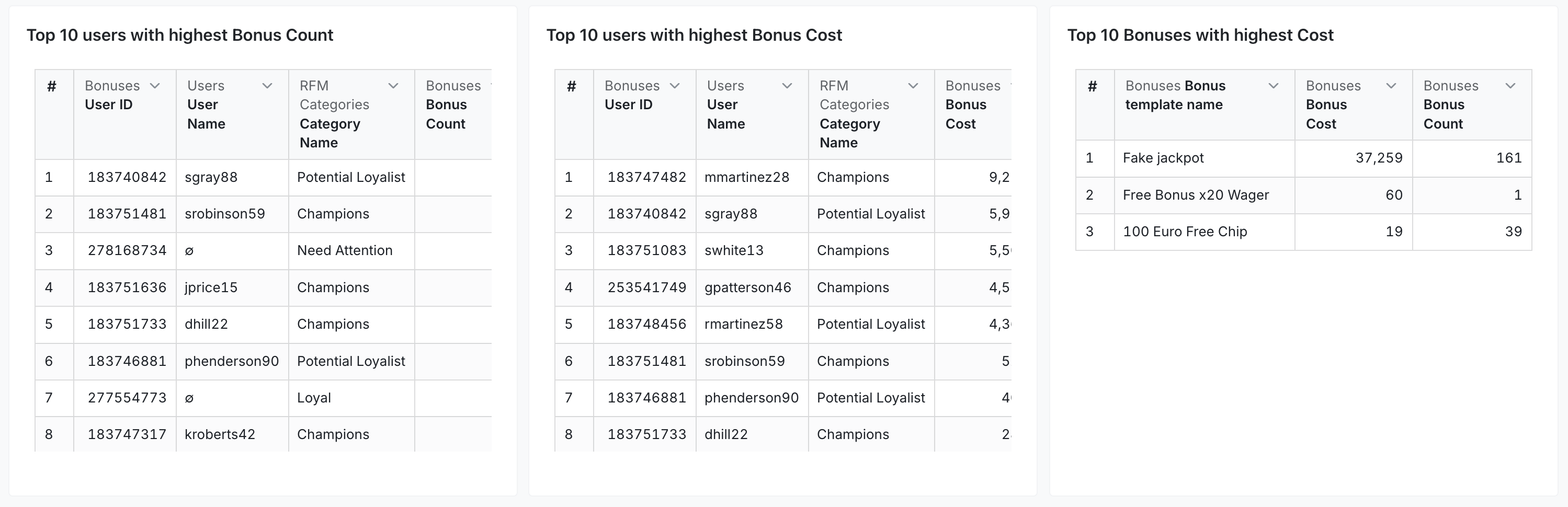Expand Bonus Cost column chevron in Bonuses table
Image resolution: width=1568 pixels, height=507 pixels.
tap(1391, 86)
